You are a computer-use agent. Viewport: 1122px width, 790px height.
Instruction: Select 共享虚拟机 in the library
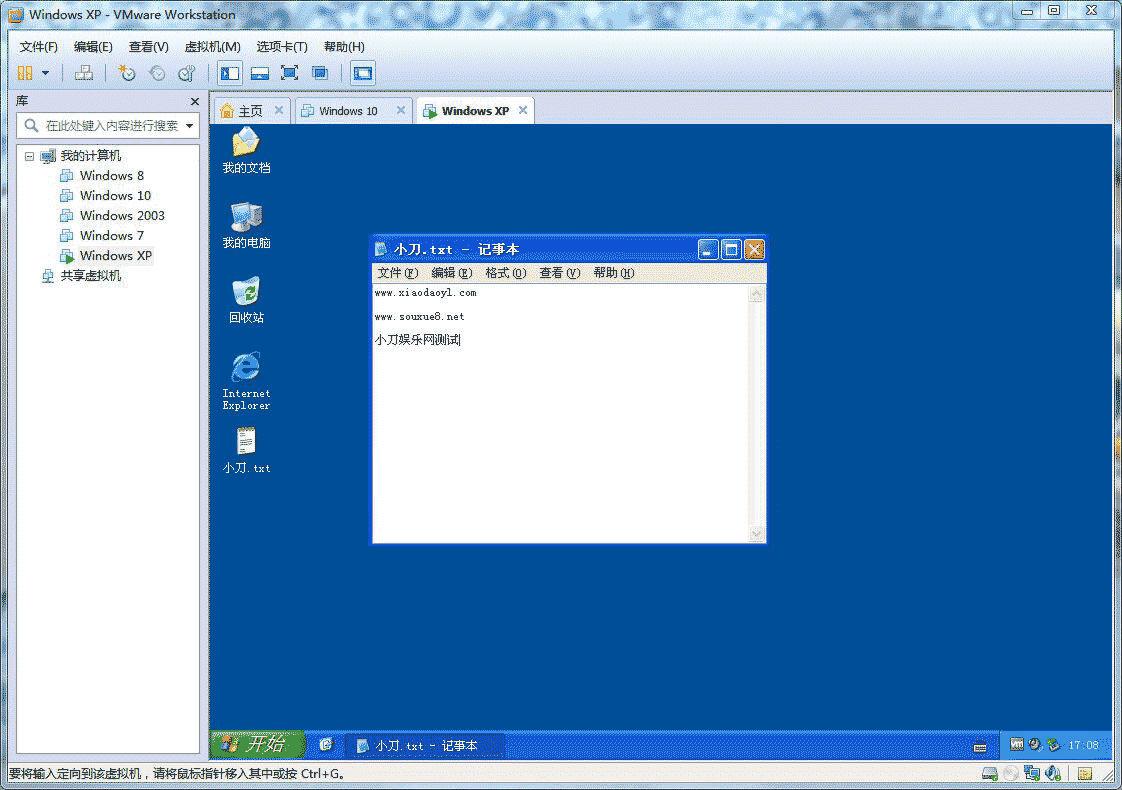tap(90, 276)
